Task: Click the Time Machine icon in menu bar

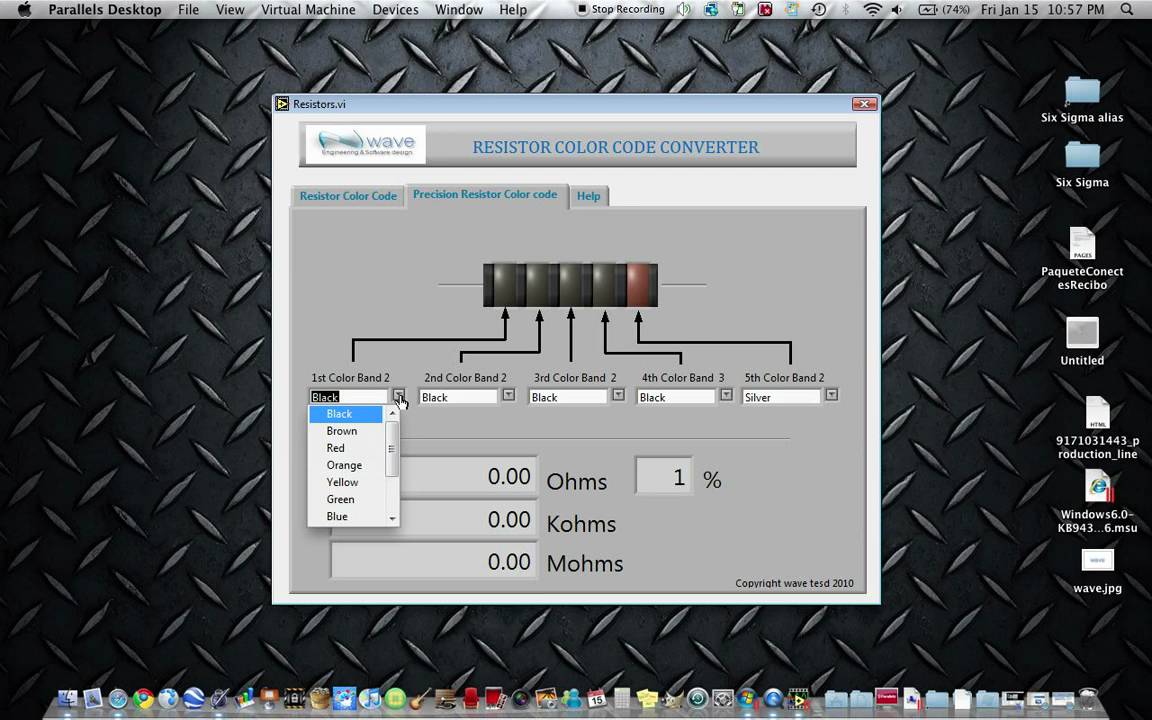Action: point(819,10)
